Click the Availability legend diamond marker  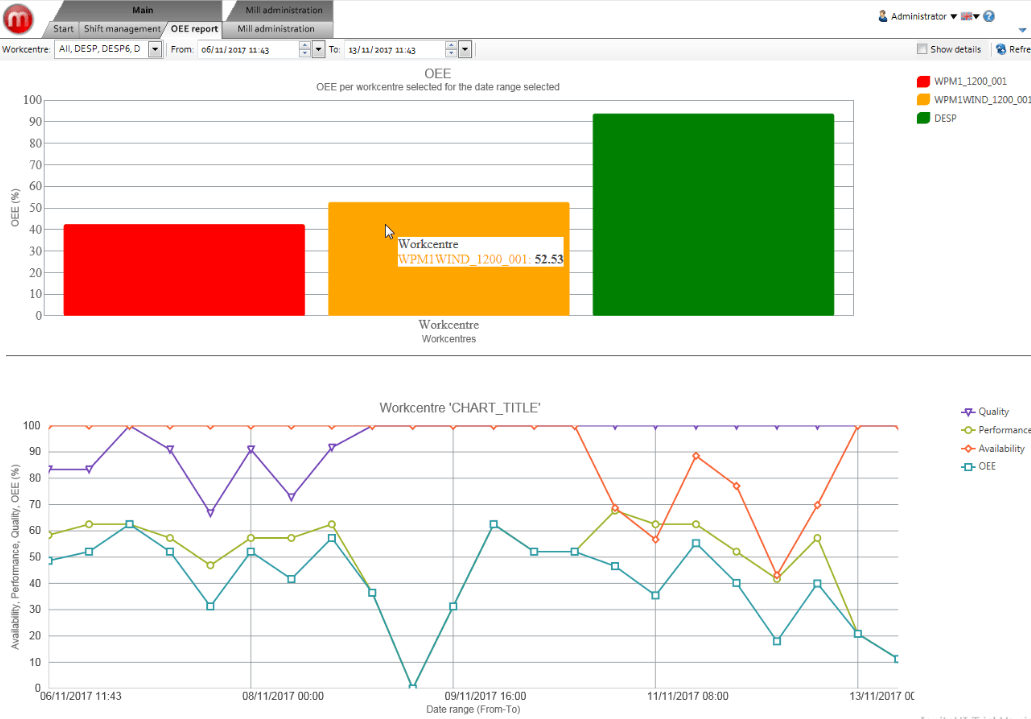click(x=967, y=449)
